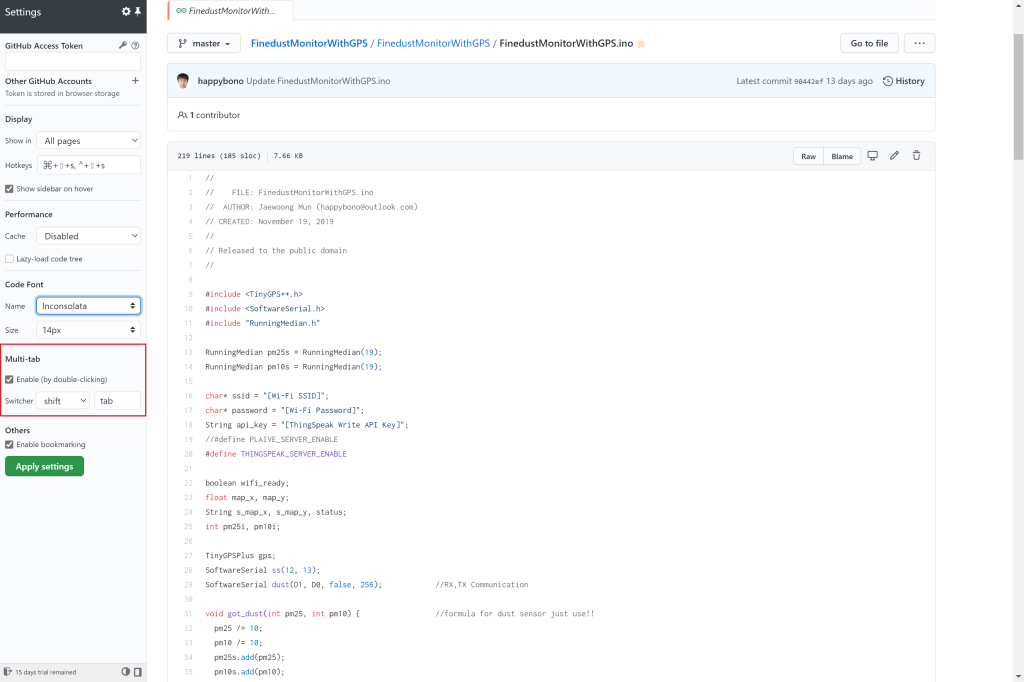Click the 219 lines (185 sloc) info text
This screenshot has width=1024, height=682.
pyautogui.click(x=219, y=156)
